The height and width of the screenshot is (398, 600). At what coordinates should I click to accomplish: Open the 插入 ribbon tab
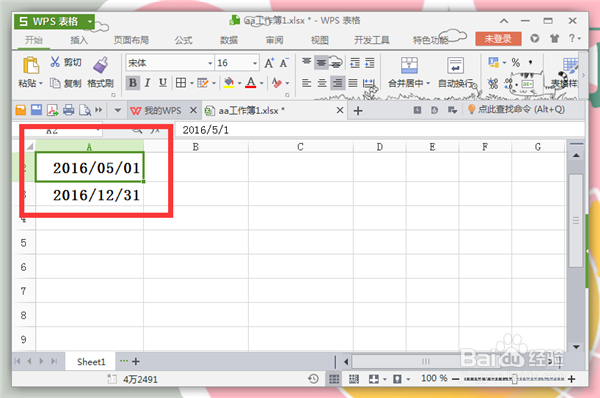click(x=79, y=40)
